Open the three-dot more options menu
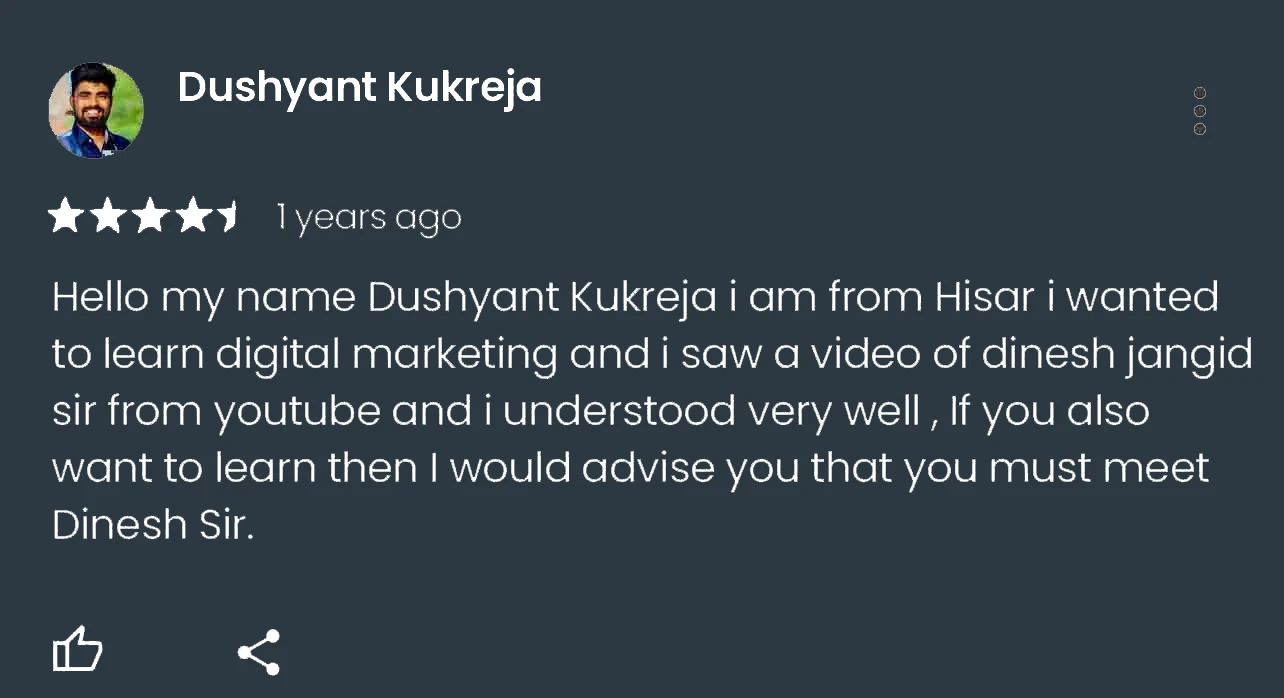Image resolution: width=1284 pixels, height=698 pixels. pos(1200,111)
